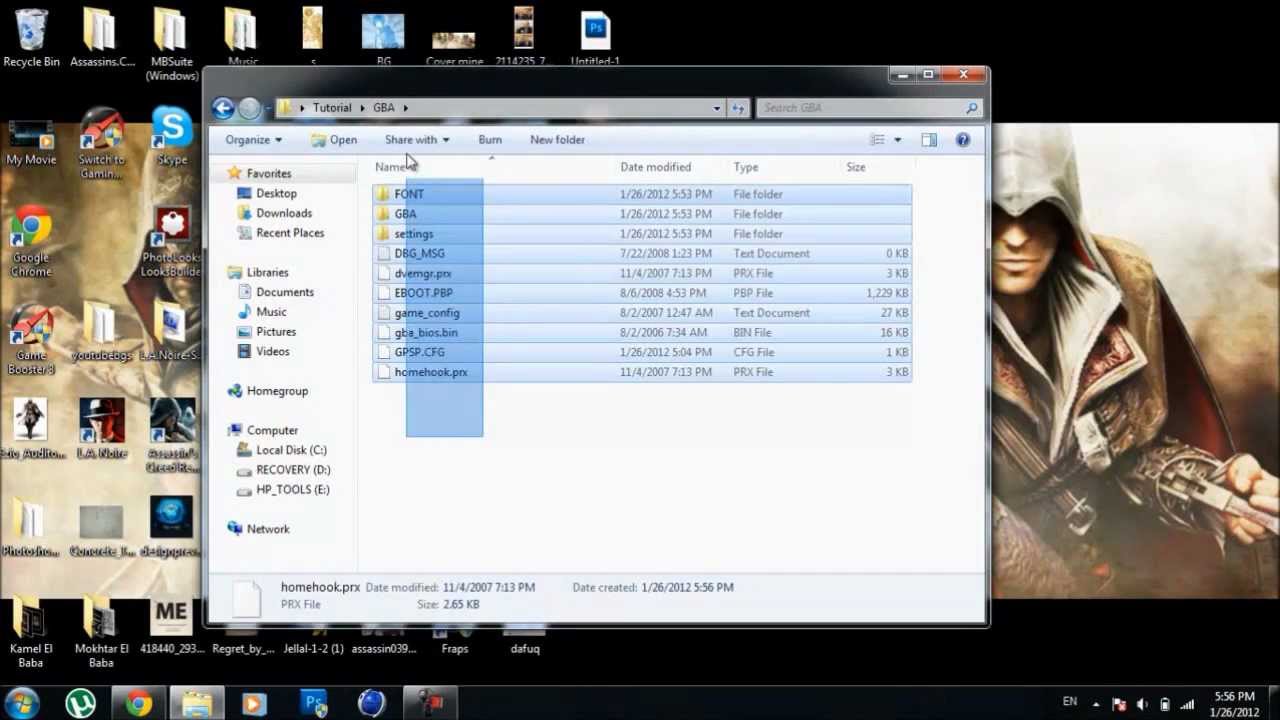Click the GBA breadcrumb segment
Image resolution: width=1280 pixels, height=720 pixels.
384,108
